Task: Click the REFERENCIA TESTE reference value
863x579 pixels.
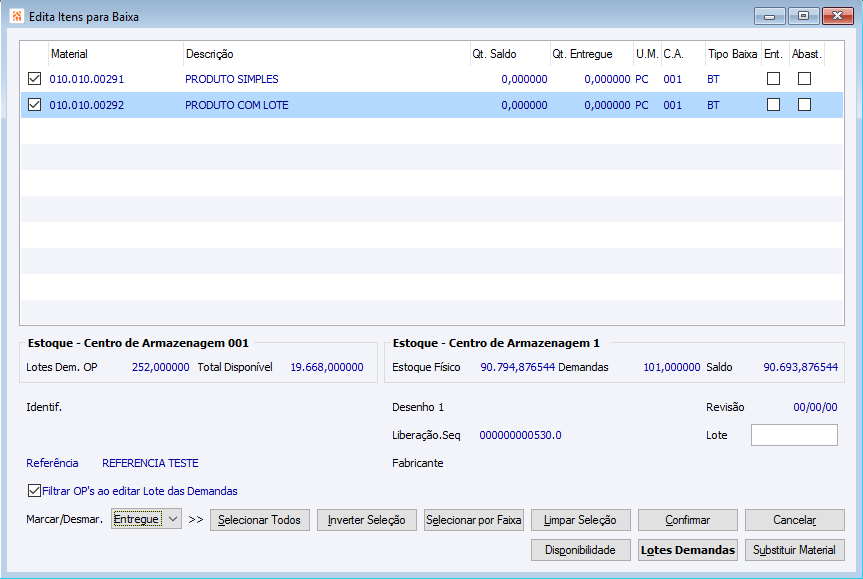Action: point(150,463)
